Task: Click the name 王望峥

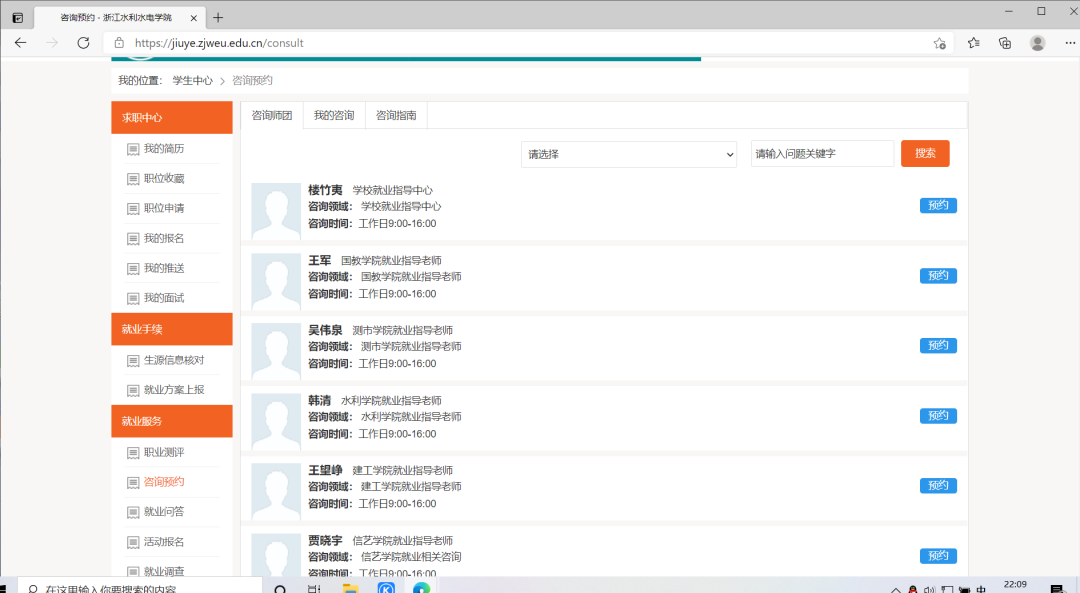Action: (325, 470)
